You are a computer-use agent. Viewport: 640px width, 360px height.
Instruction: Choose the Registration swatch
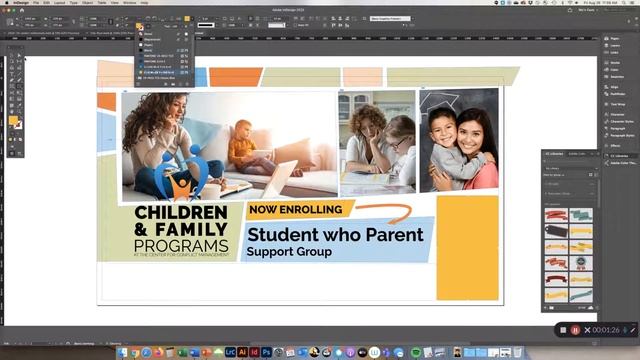point(163,40)
